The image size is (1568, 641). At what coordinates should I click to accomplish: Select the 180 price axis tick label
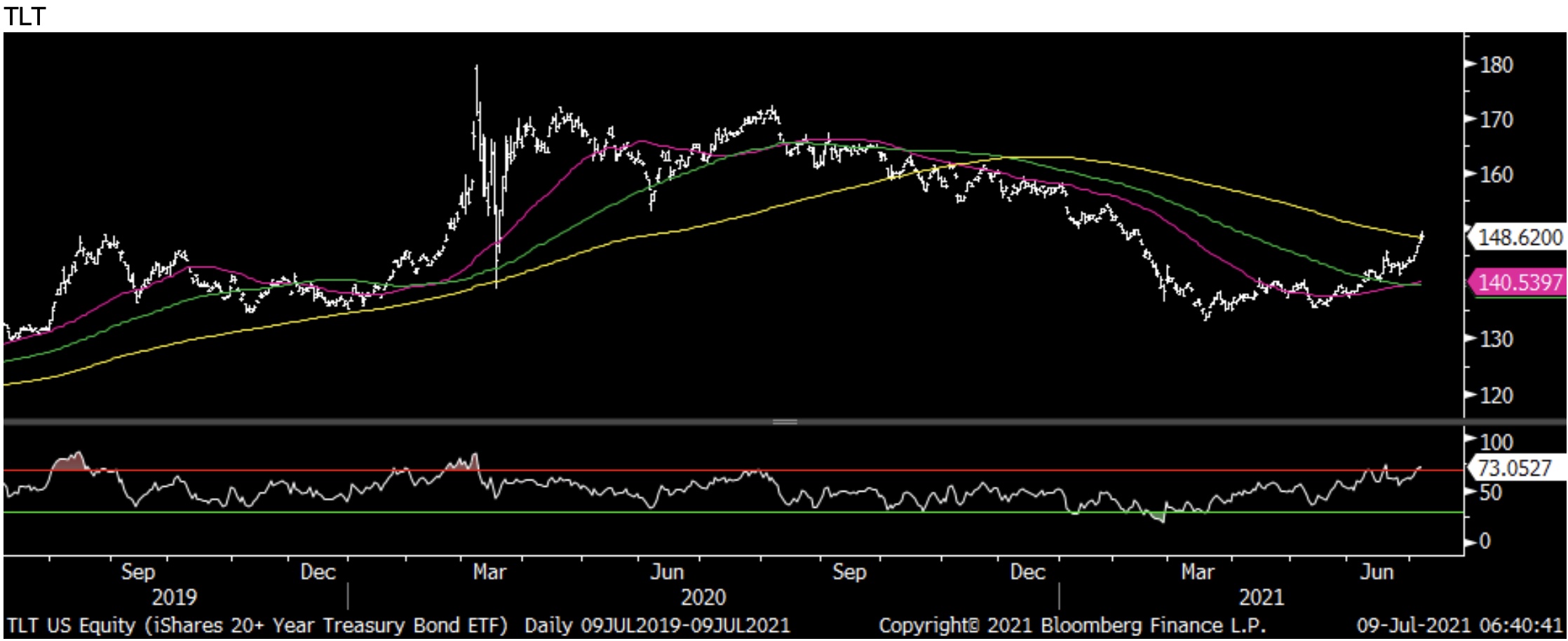(1496, 65)
